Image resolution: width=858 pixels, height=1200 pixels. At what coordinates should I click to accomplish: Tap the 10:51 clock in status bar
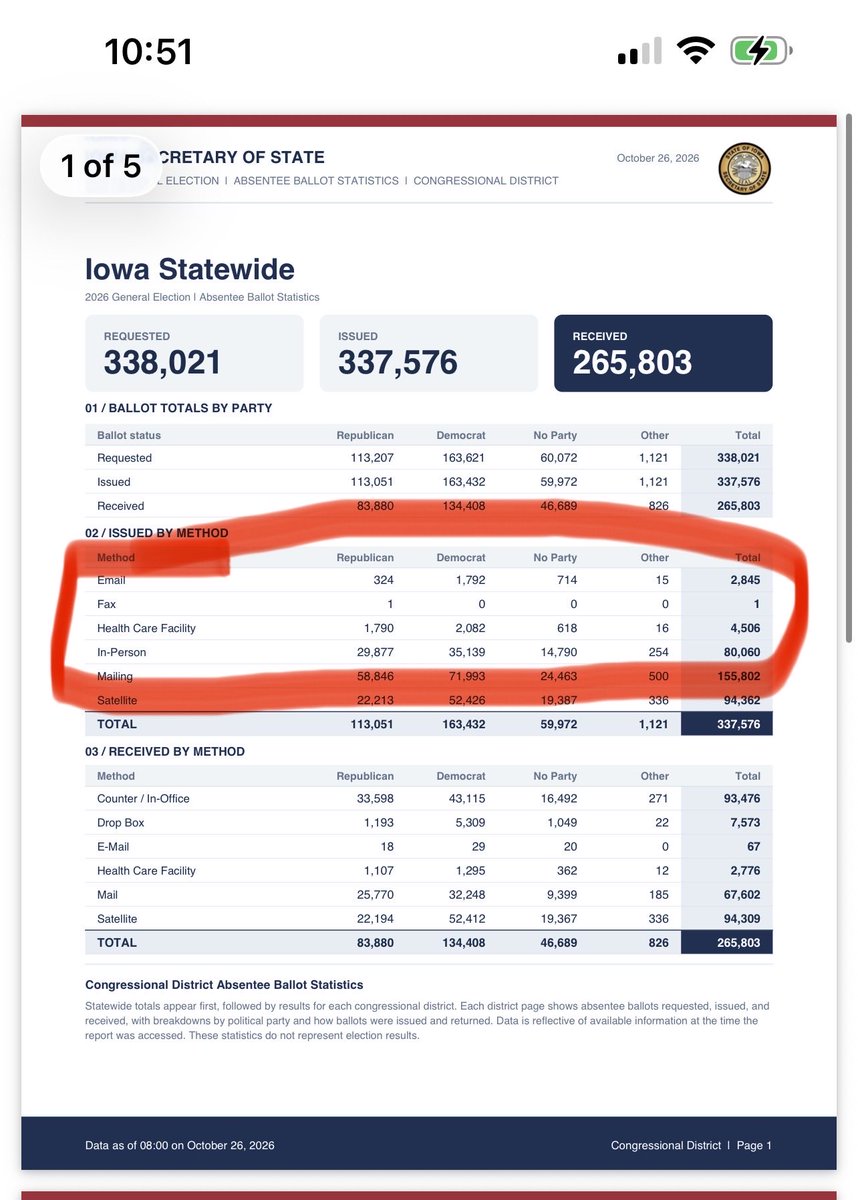coord(148,52)
